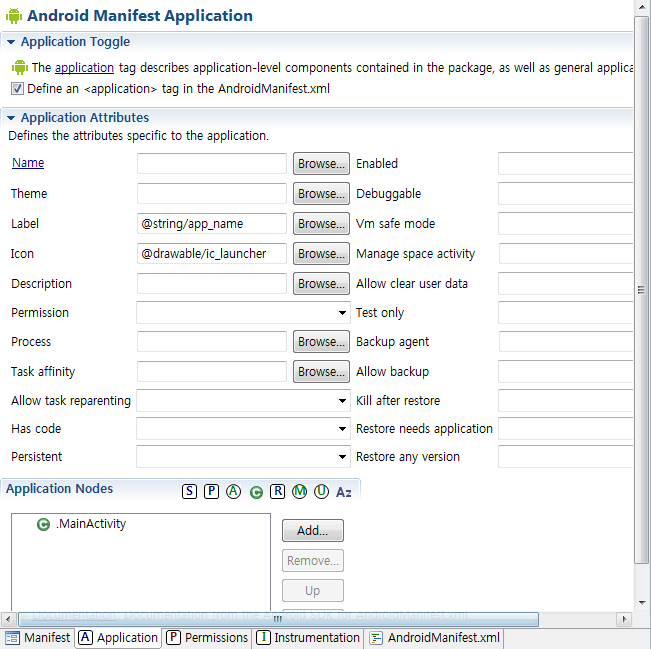Click into the Task affinity input field

(x=212, y=372)
